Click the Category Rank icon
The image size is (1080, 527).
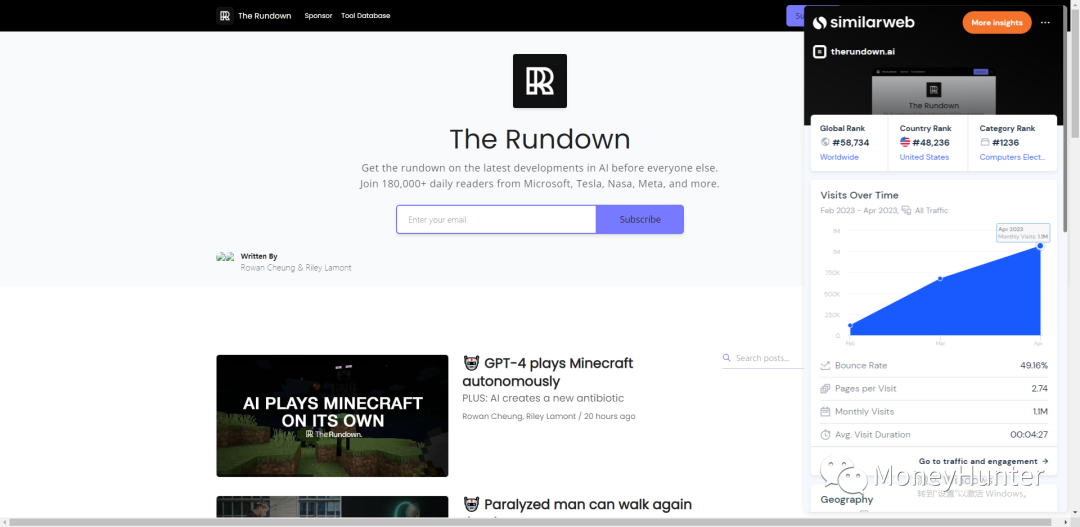coord(985,143)
